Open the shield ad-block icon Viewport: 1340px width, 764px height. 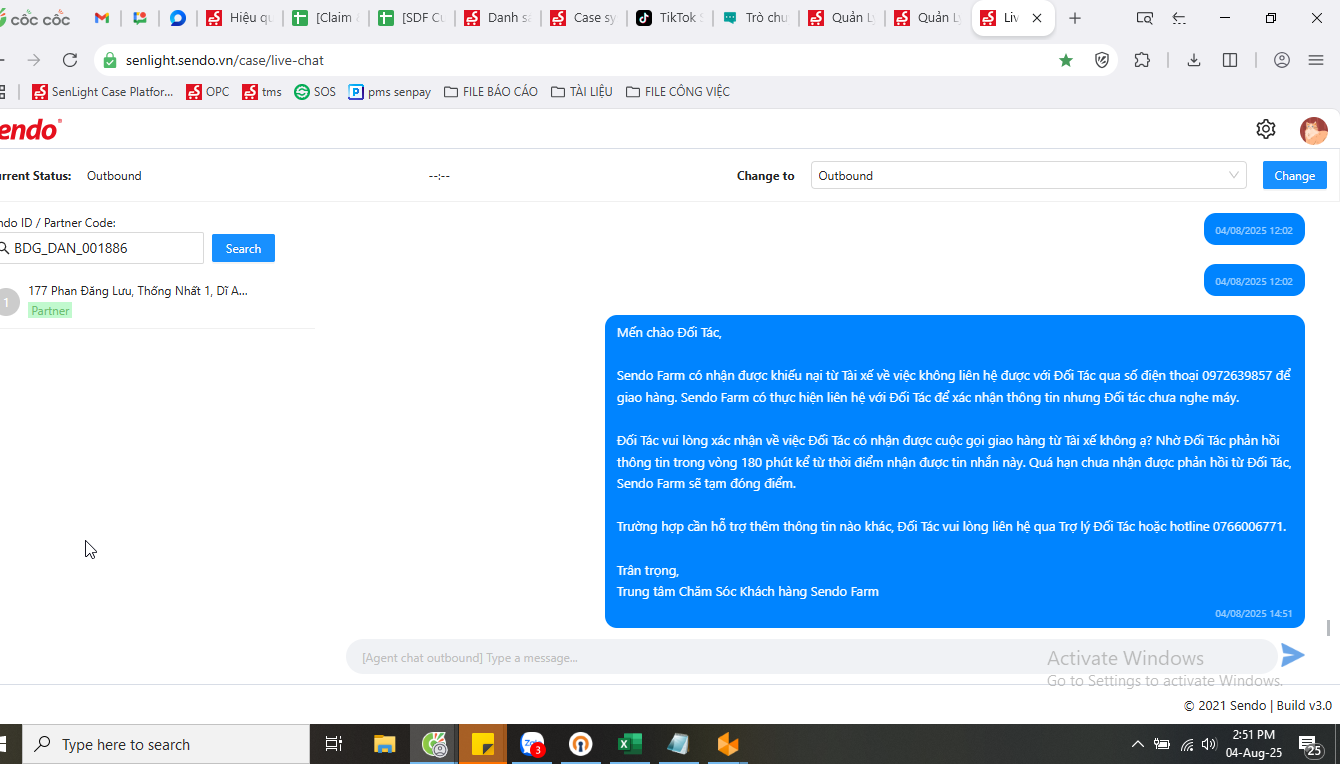[x=1102, y=60]
